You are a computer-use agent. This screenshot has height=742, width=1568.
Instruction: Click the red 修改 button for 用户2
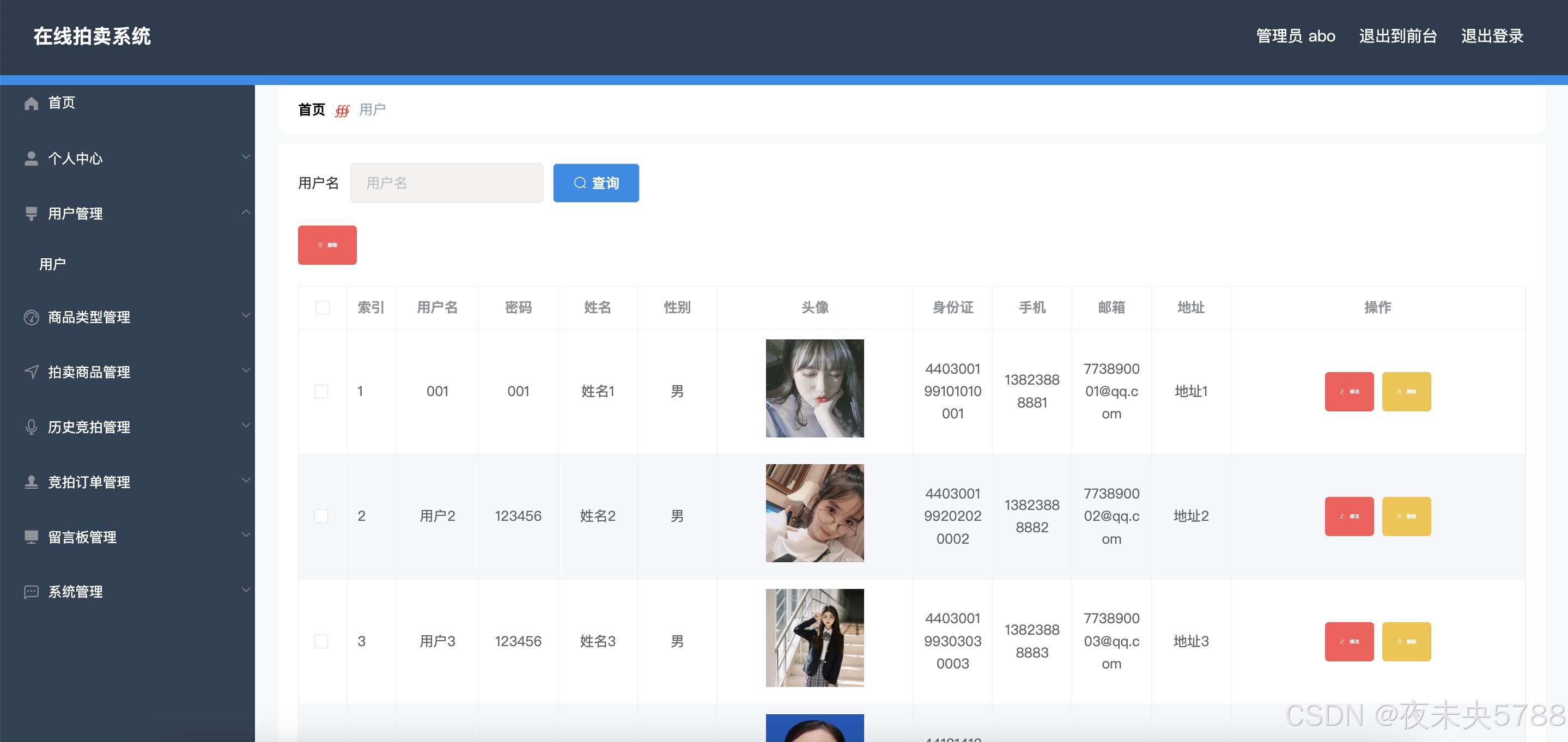[1349, 516]
